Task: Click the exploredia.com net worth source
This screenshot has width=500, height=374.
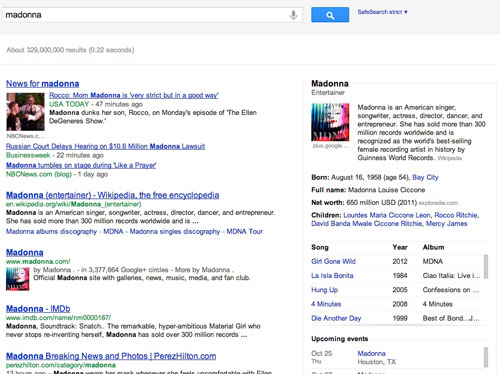Action: (438, 203)
